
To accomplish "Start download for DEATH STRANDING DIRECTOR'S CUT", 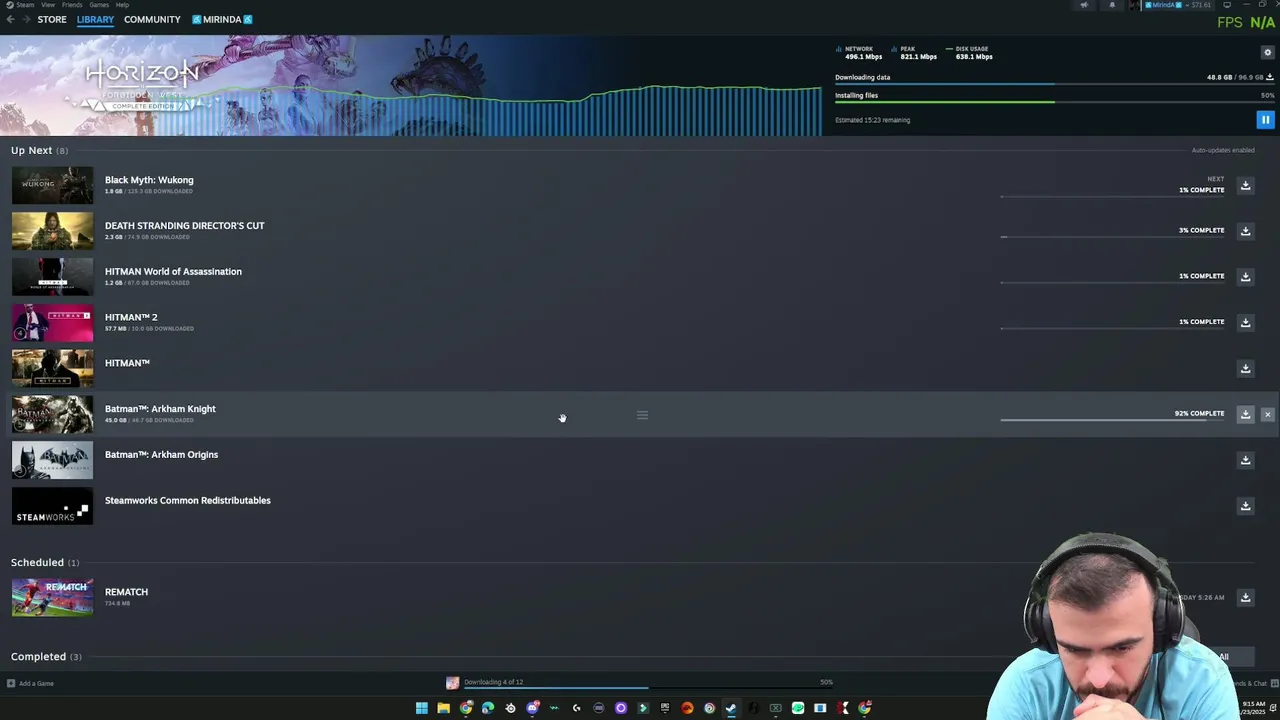I will (1245, 231).
